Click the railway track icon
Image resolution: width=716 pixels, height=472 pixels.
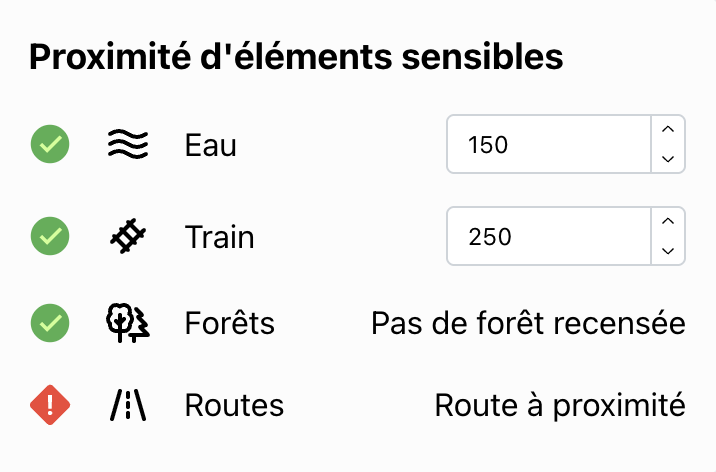(x=128, y=237)
